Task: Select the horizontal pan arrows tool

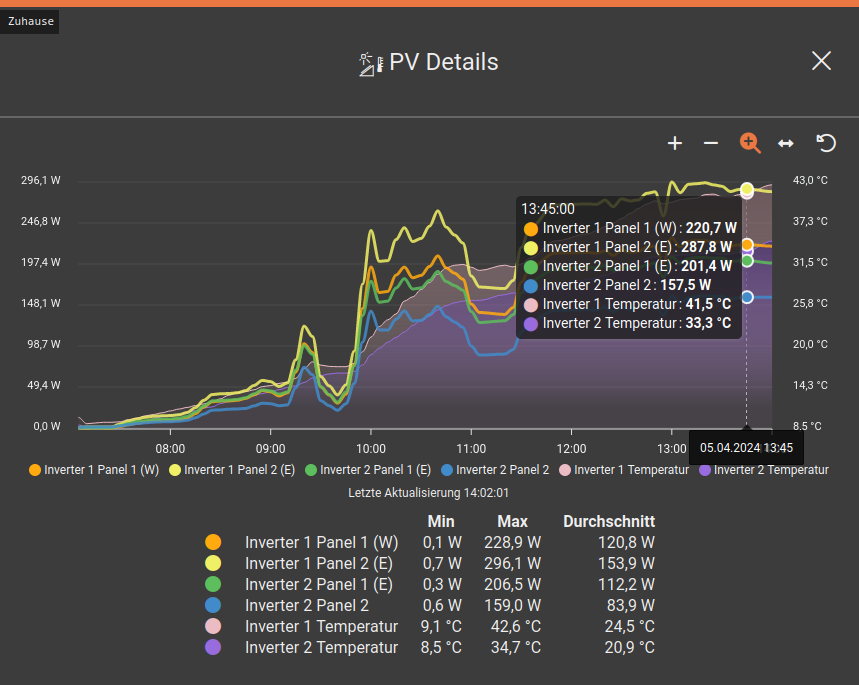Action: 786,144
